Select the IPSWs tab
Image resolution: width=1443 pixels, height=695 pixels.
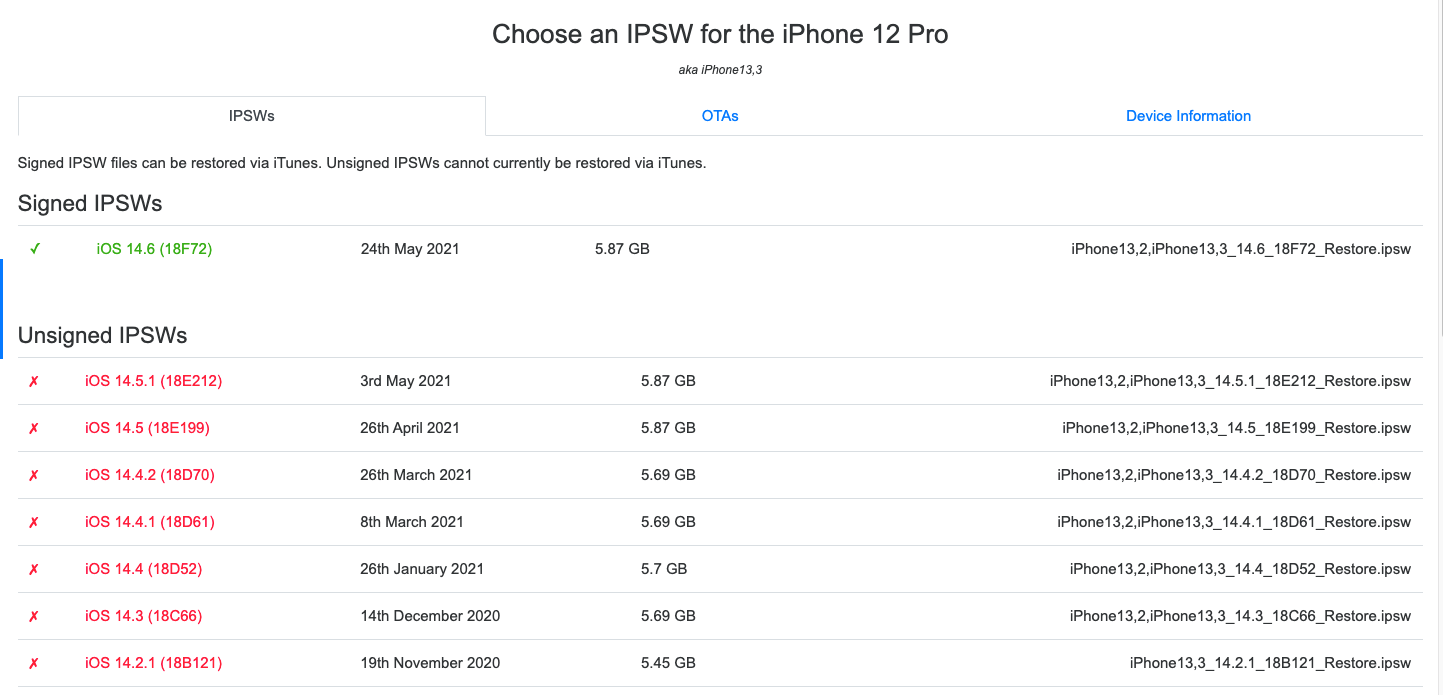(x=251, y=116)
